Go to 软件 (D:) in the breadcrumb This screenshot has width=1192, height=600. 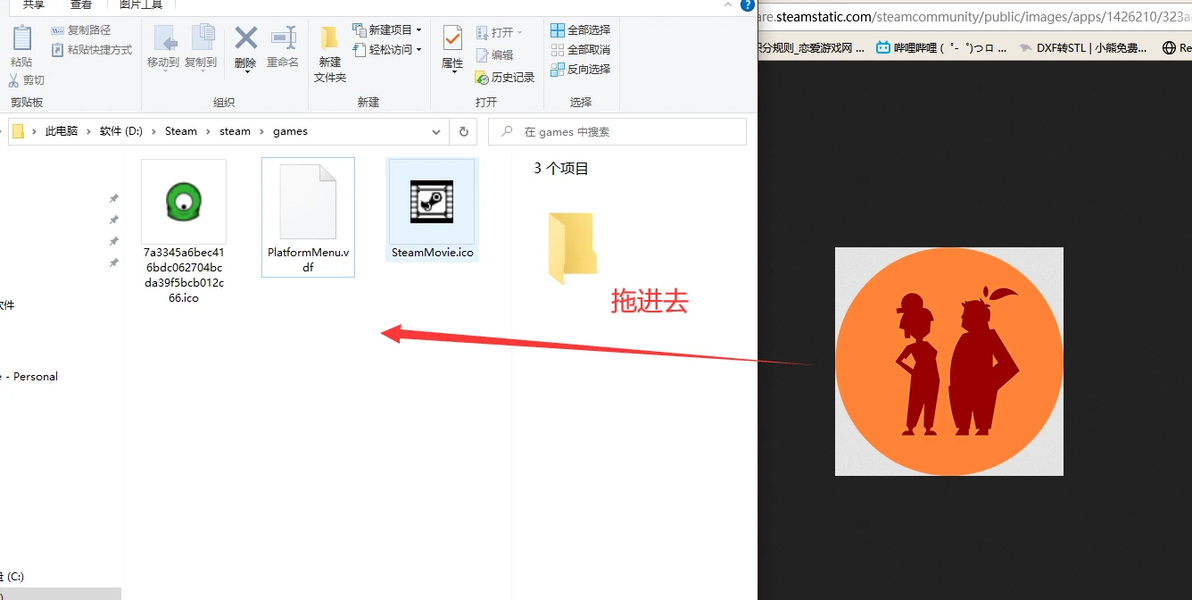121,132
